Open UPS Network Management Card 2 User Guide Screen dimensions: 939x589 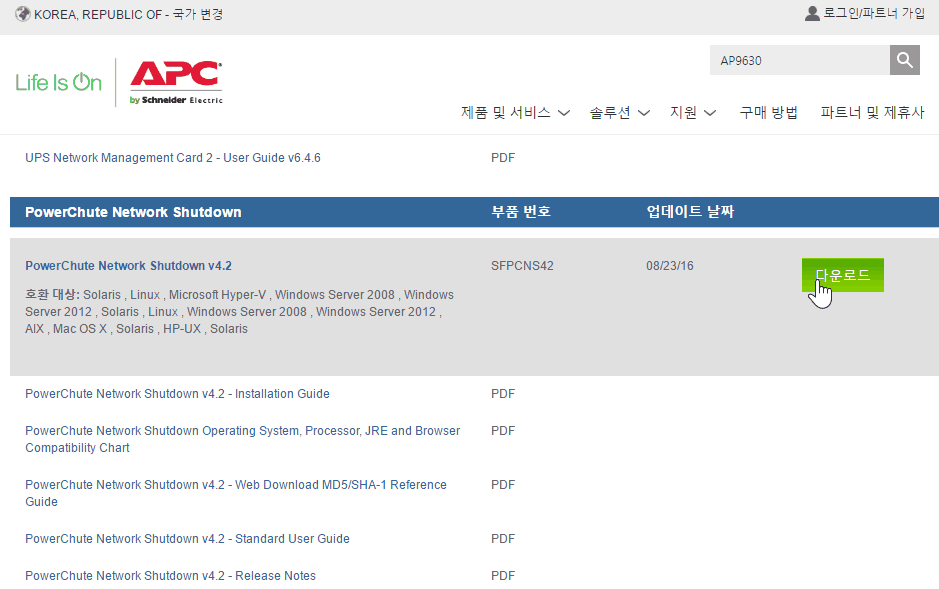(172, 158)
